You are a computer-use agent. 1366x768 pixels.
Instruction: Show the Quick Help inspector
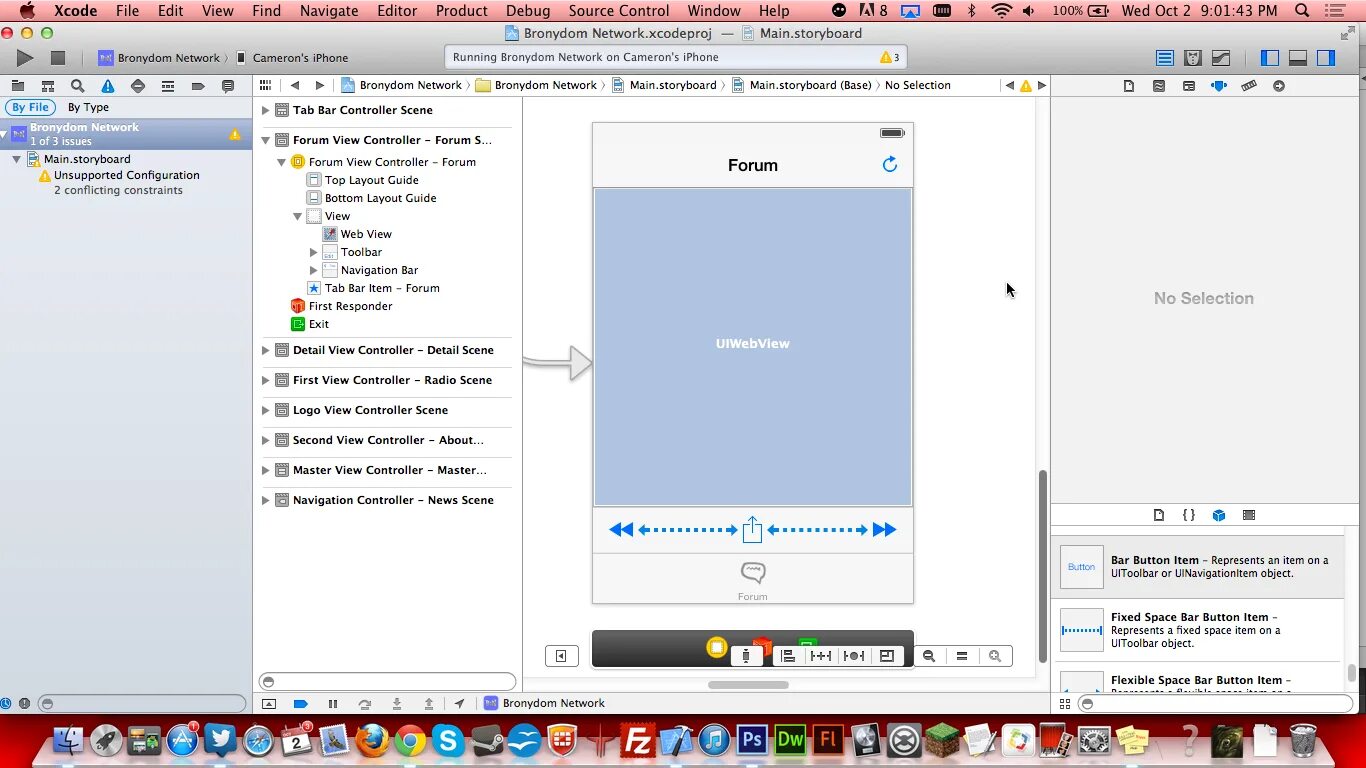(1159, 86)
